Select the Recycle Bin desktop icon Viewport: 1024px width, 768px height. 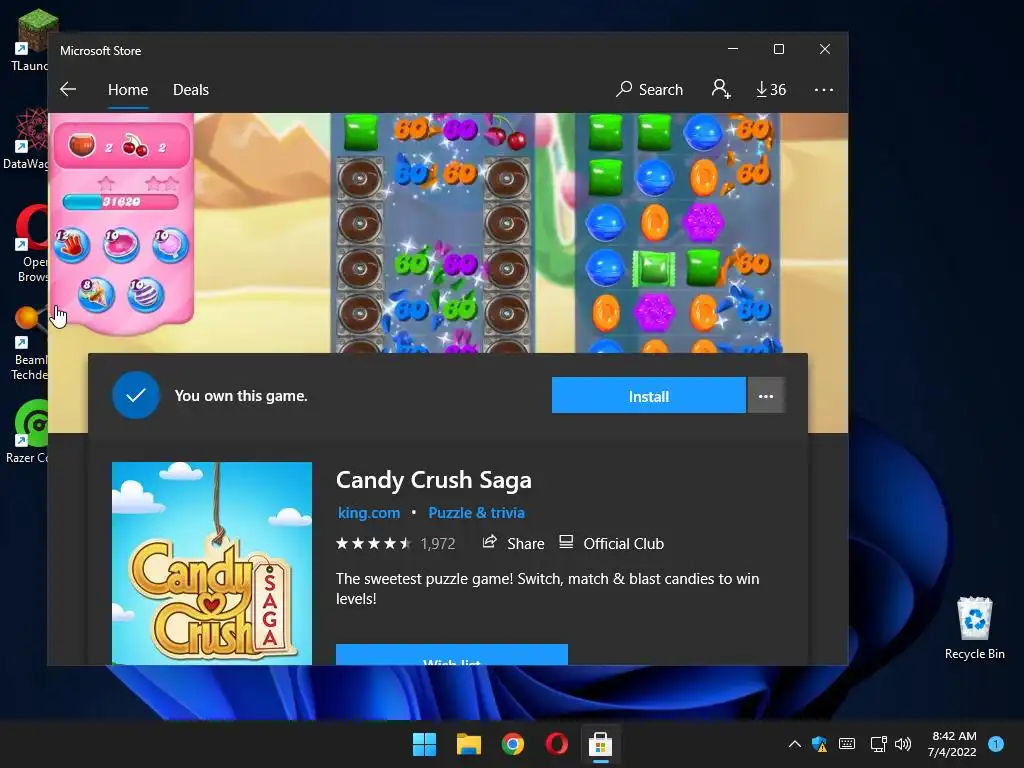(x=974, y=628)
